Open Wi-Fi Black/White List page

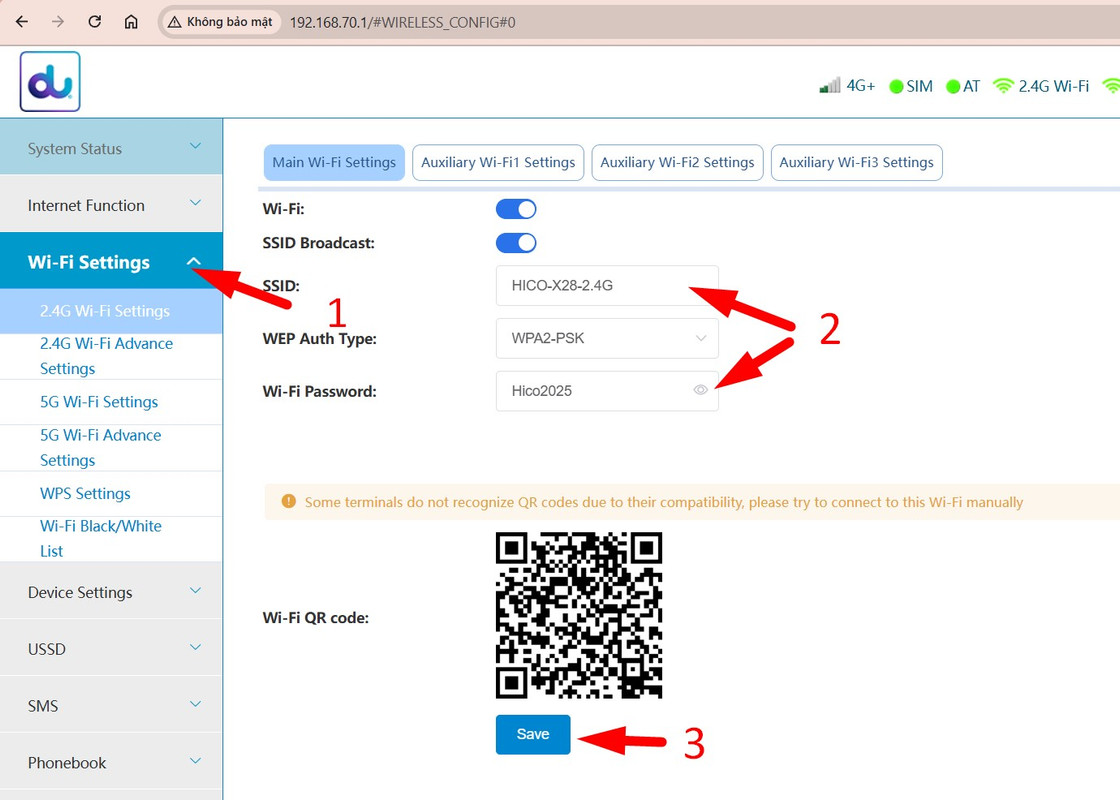111,539
